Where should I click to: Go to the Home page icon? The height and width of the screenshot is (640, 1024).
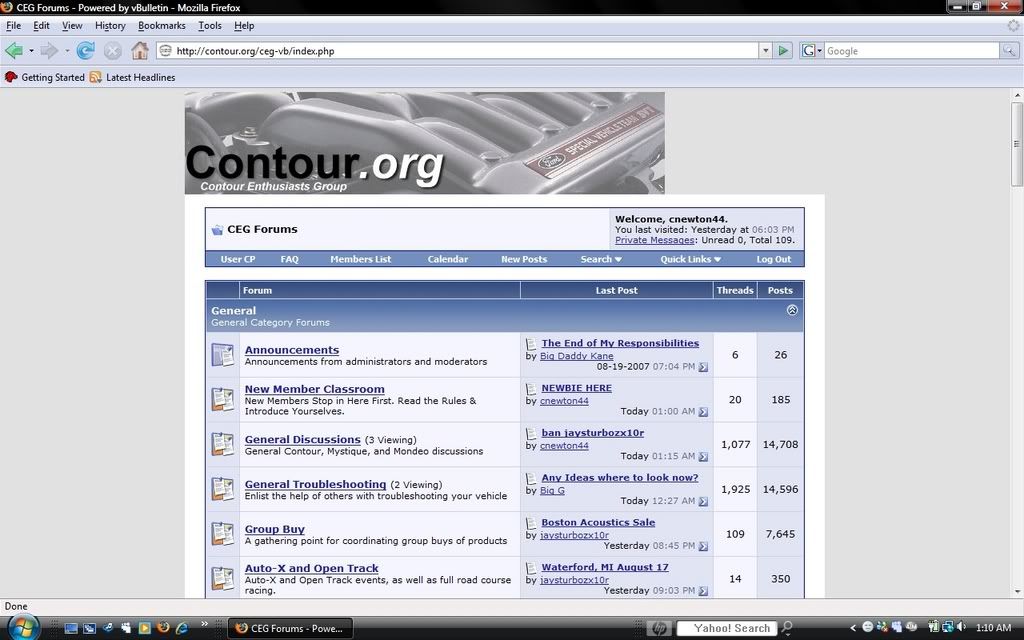[140, 50]
